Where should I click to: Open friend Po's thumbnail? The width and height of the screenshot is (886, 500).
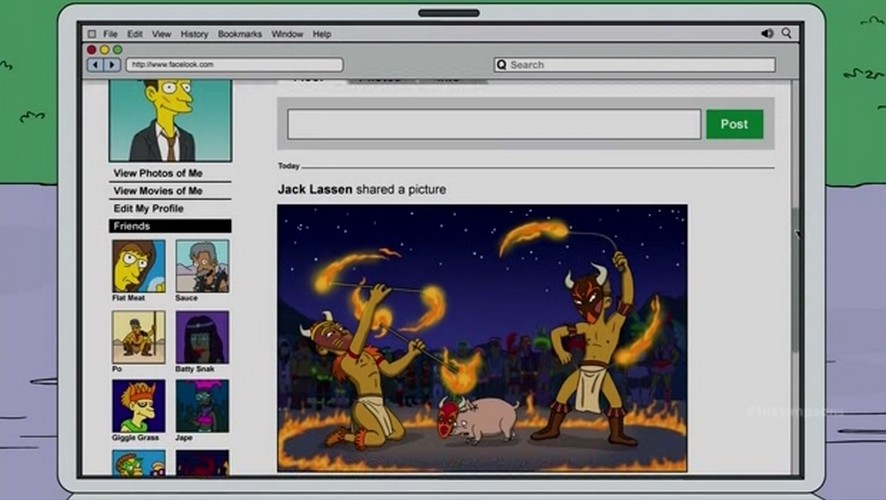(138, 337)
